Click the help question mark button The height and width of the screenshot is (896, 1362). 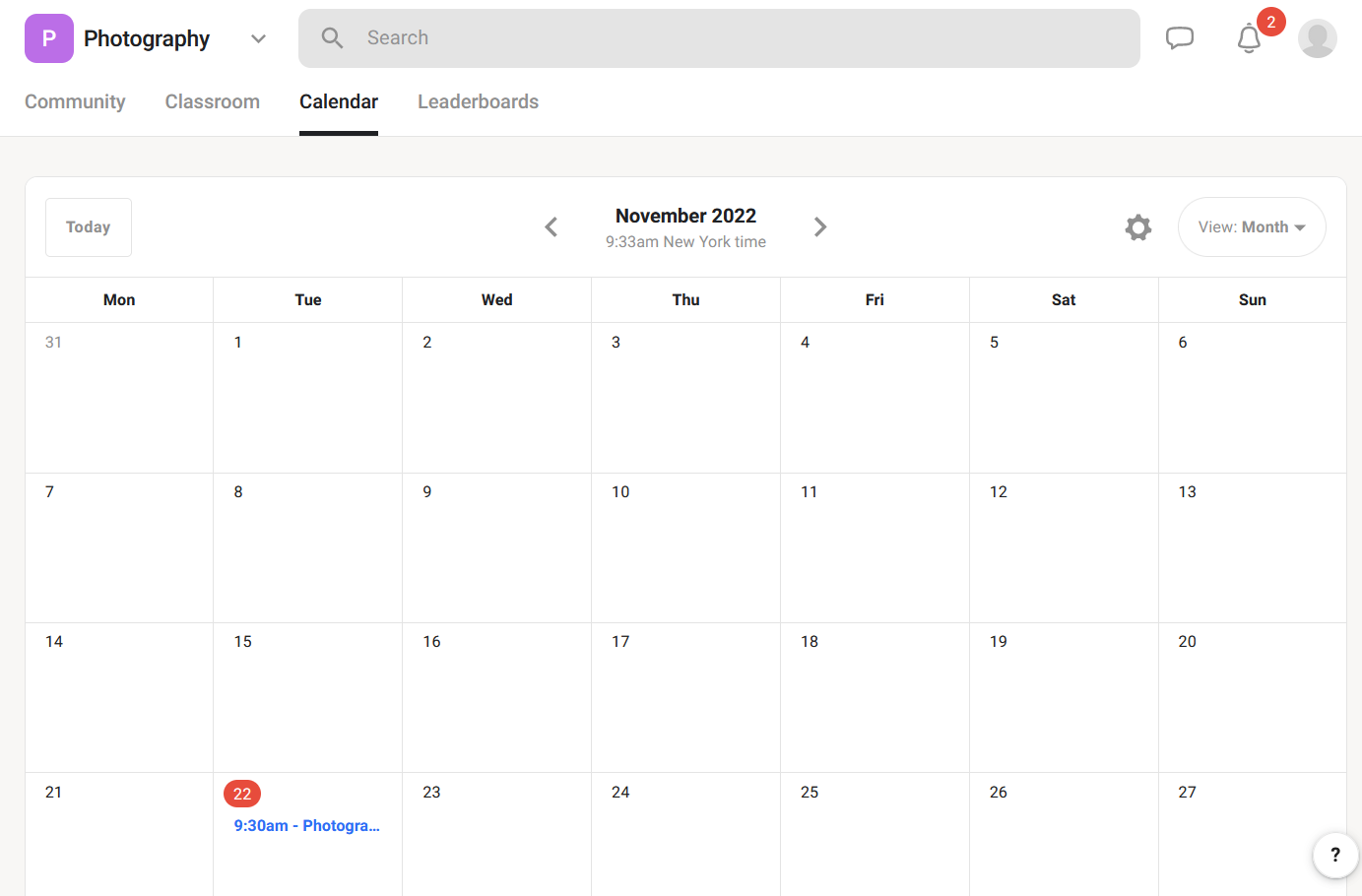[x=1335, y=855]
